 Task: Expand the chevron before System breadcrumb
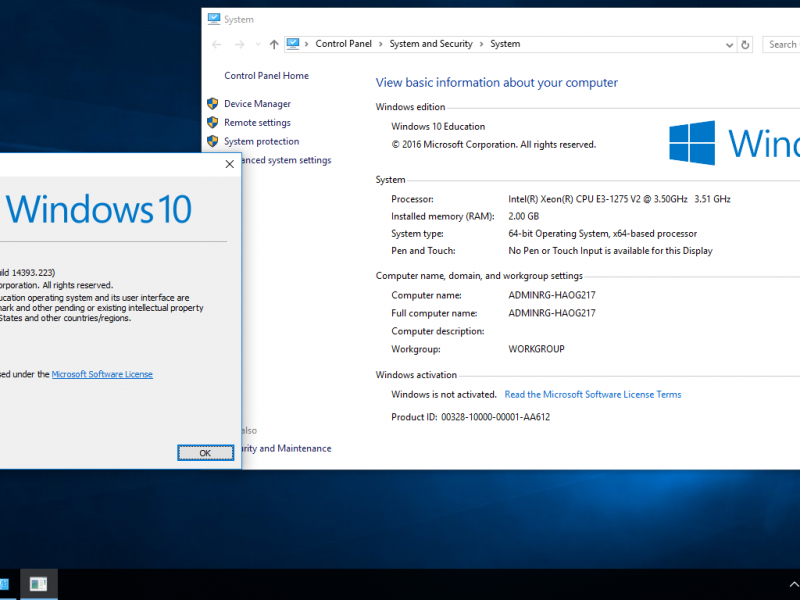(481, 44)
